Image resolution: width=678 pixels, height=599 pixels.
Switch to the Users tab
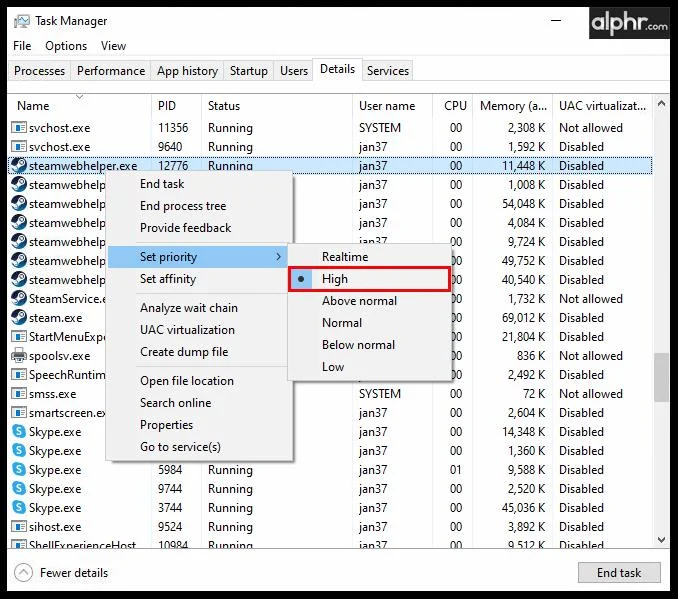(x=294, y=70)
